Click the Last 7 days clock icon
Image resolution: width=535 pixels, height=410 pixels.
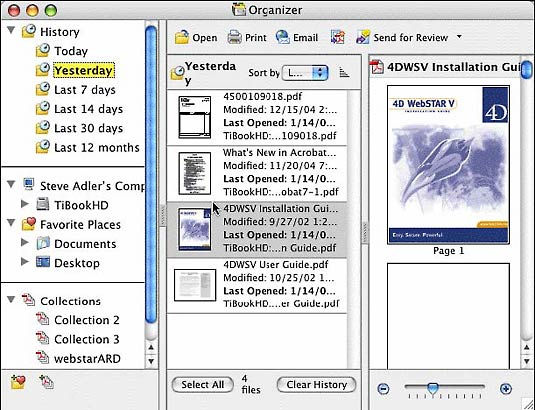[43, 89]
